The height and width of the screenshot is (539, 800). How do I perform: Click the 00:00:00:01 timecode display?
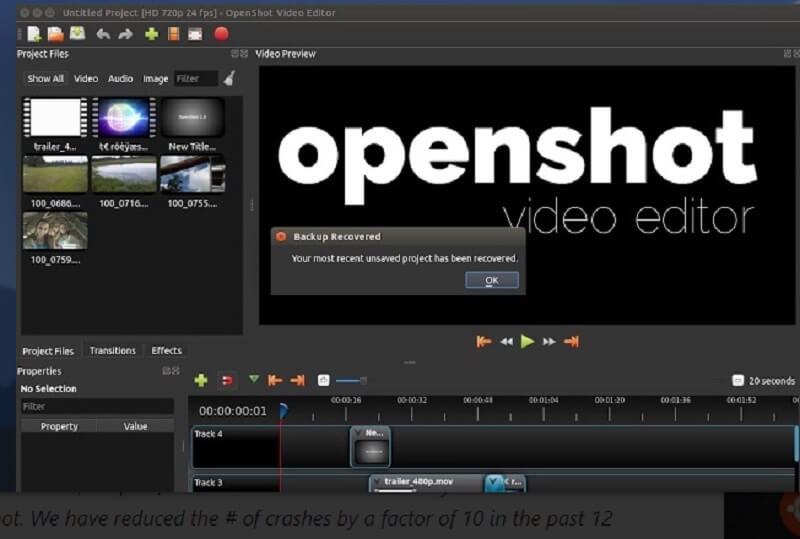point(233,411)
